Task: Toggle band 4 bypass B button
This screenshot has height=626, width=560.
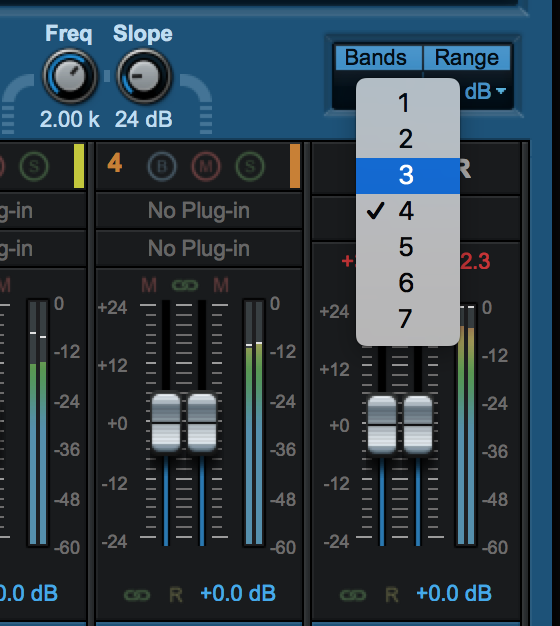Action: (162, 166)
